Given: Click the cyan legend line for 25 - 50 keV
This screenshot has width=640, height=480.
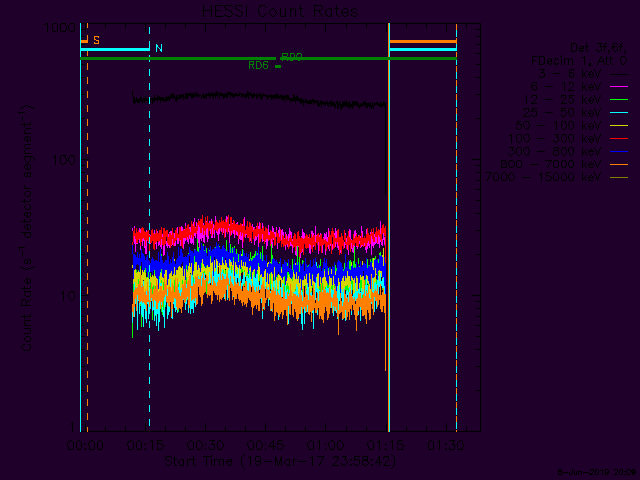Looking at the screenshot, I should 619,113.
